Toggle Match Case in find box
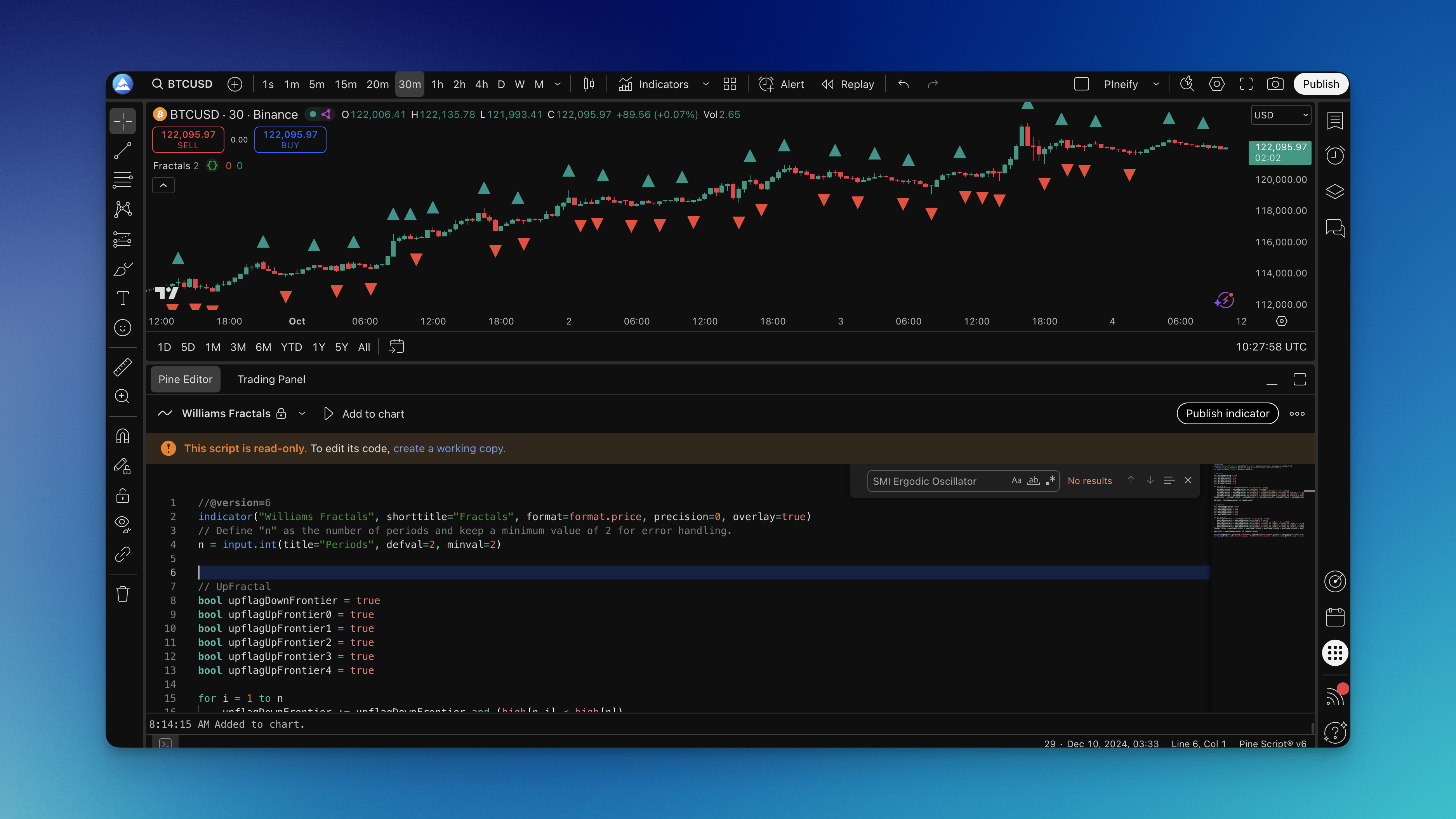The width and height of the screenshot is (1456, 819). tap(1016, 481)
